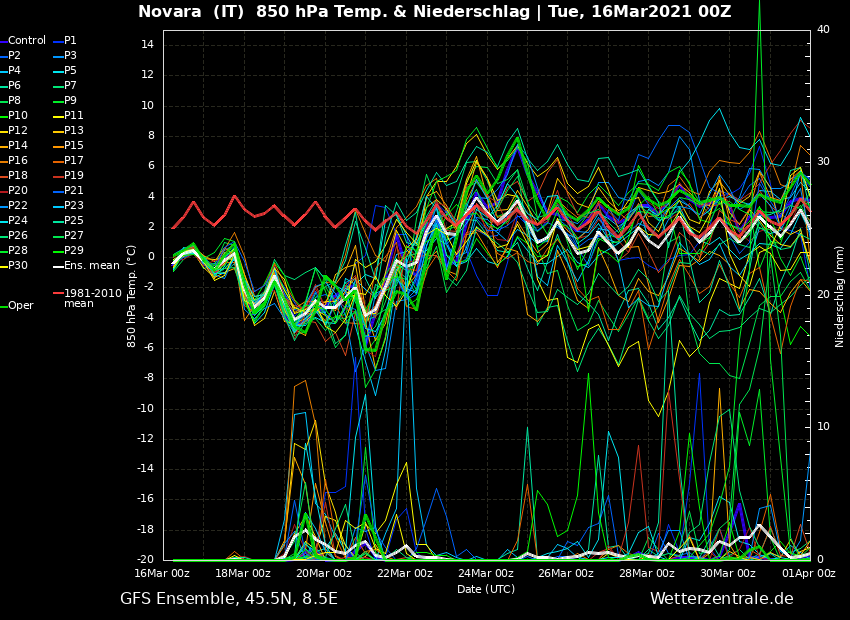
Task: Click the 30Mar 00z date tick
Action: pos(729,573)
